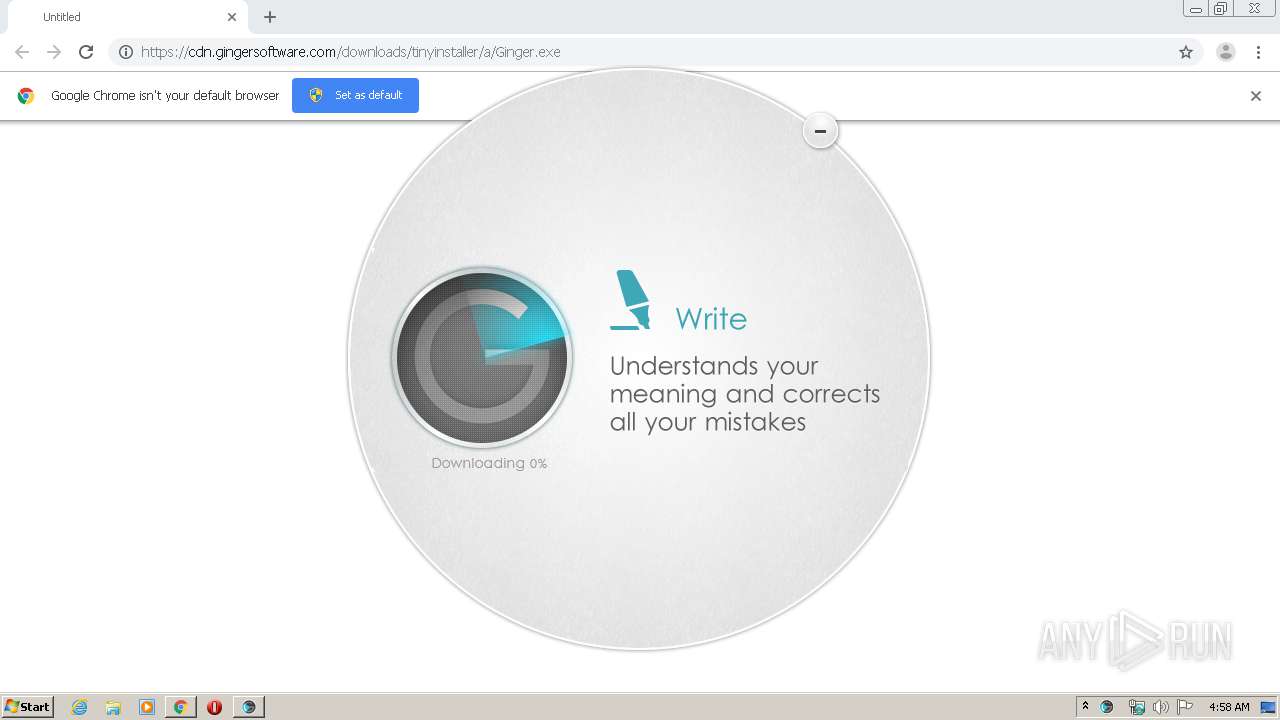The image size is (1280, 720).
Task: Open the Chrome profile avatar
Action: point(1226,52)
